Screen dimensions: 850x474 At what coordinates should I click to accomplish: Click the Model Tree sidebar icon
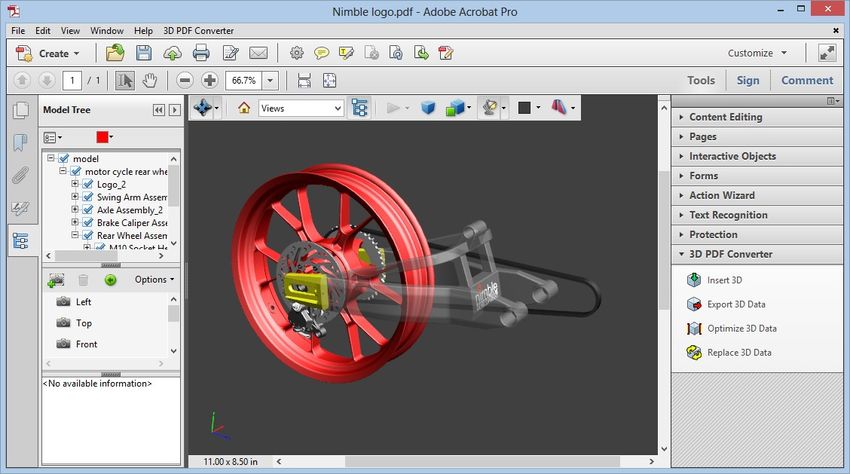click(21, 241)
